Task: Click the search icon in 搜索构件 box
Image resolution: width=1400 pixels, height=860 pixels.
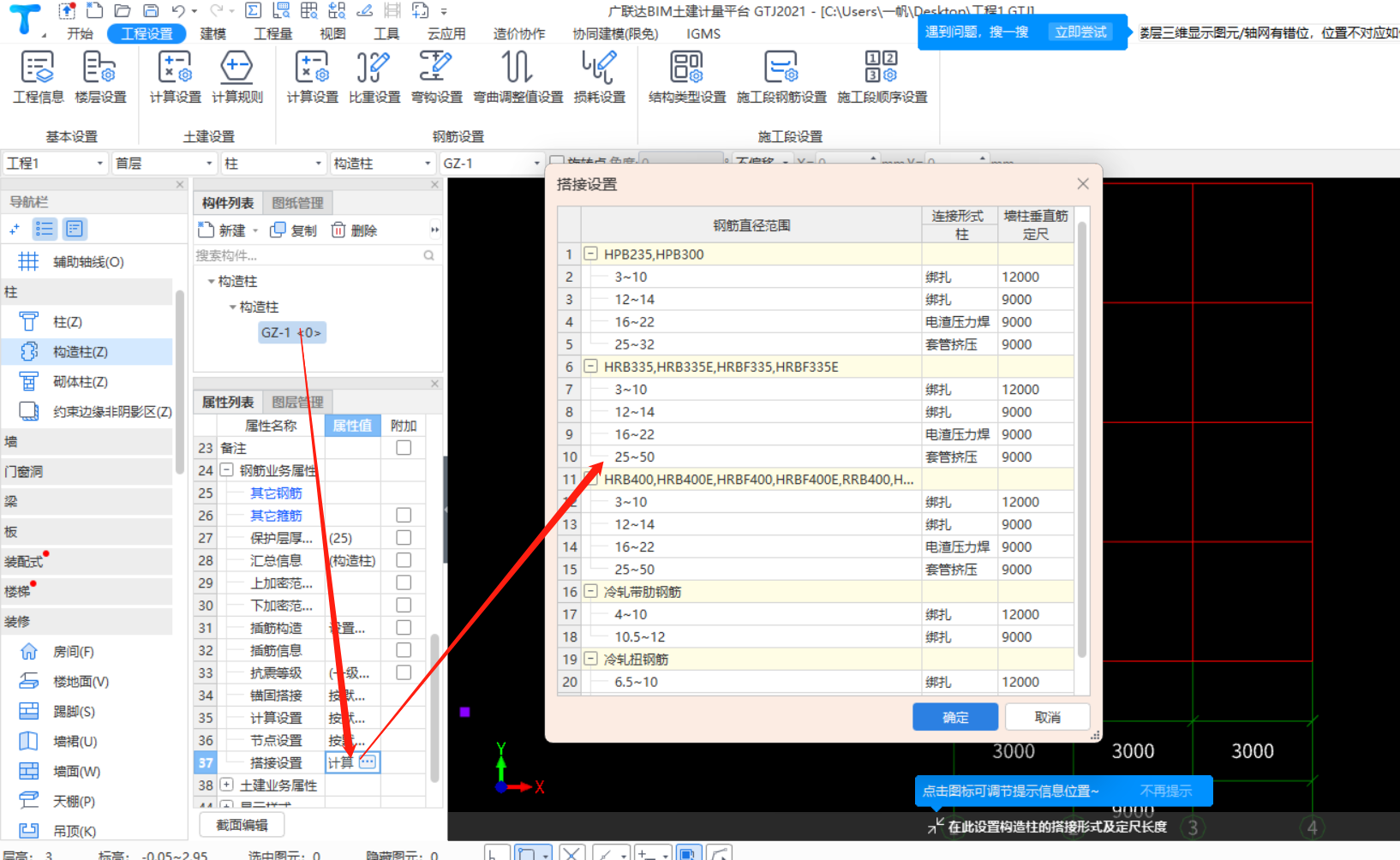Action: [428, 255]
